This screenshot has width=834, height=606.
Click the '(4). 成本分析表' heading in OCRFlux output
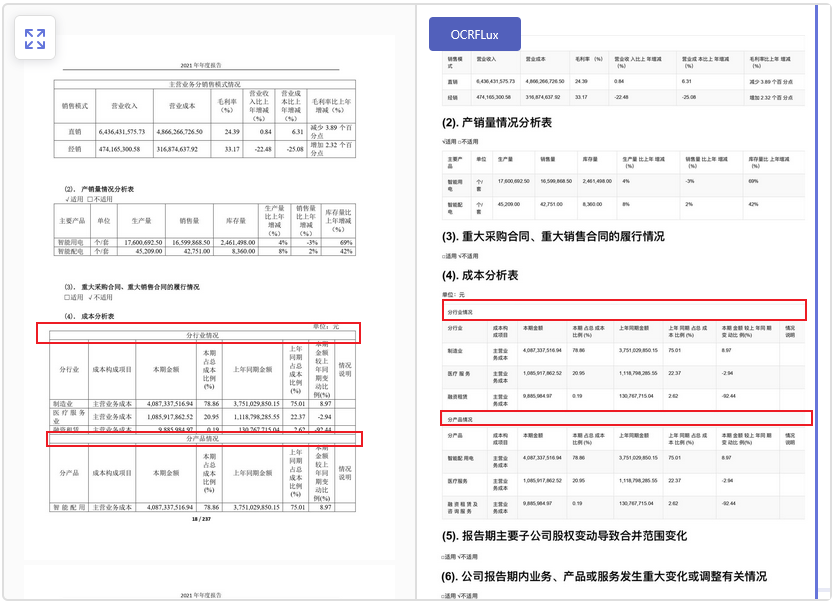(x=479, y=276)
